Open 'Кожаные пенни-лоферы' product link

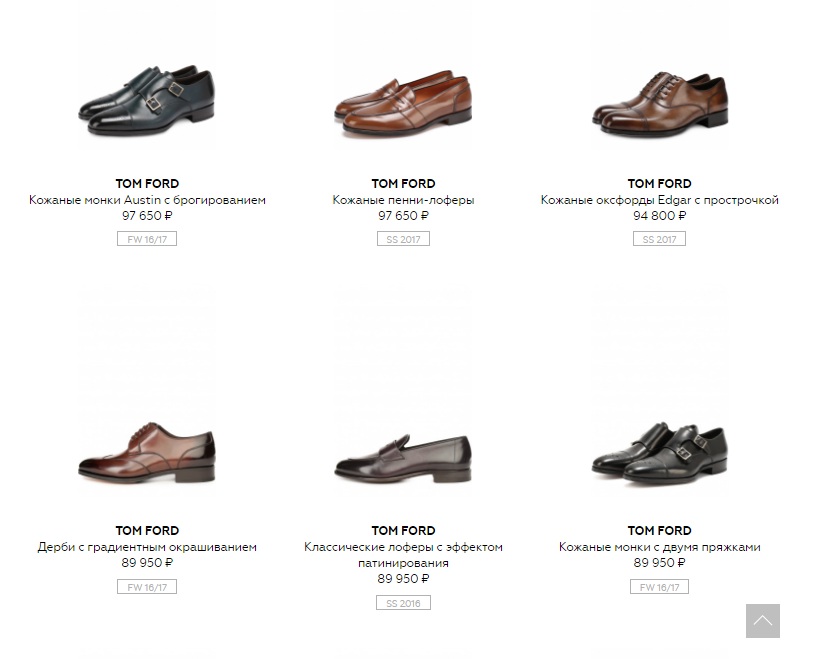coord(403,200)
